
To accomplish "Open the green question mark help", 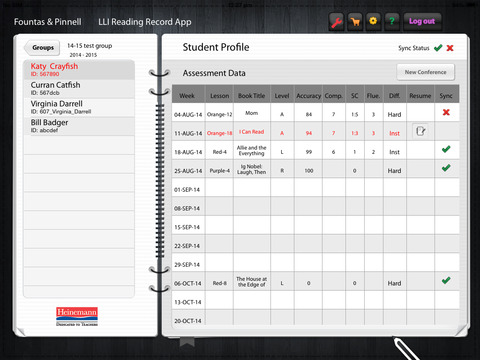I will click(392, 22).
